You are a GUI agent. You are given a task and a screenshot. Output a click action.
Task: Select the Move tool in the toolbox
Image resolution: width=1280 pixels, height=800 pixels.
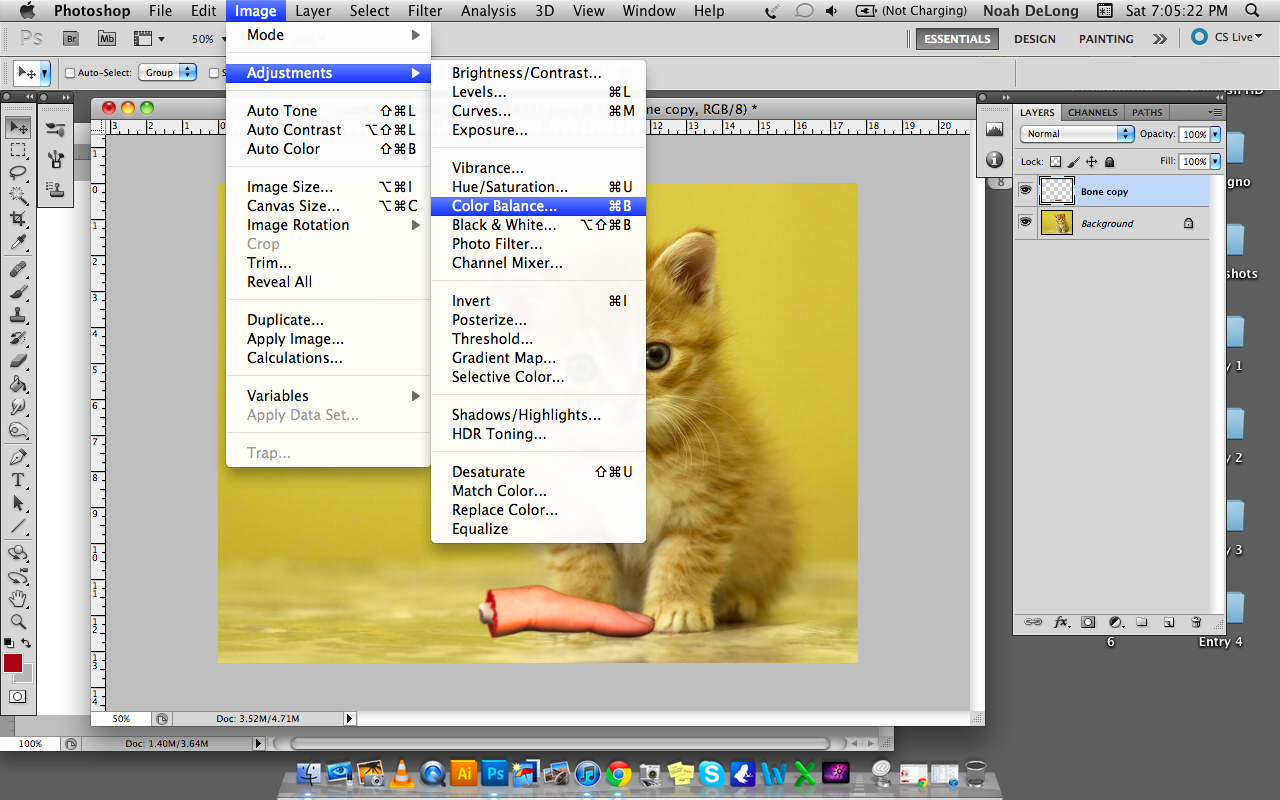tap(18, 127)
